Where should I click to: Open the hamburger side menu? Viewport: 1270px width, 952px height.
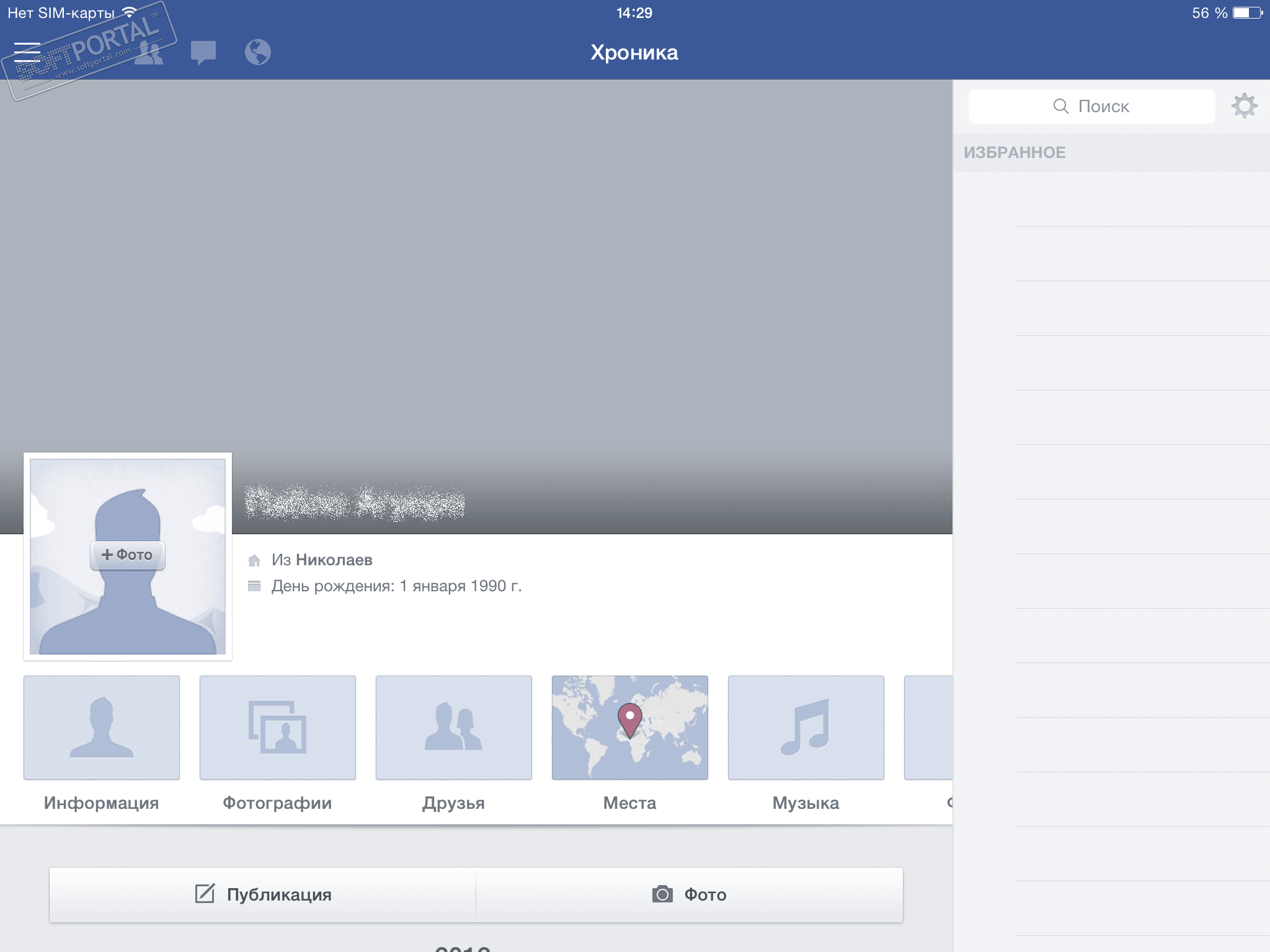coord(27,53)
